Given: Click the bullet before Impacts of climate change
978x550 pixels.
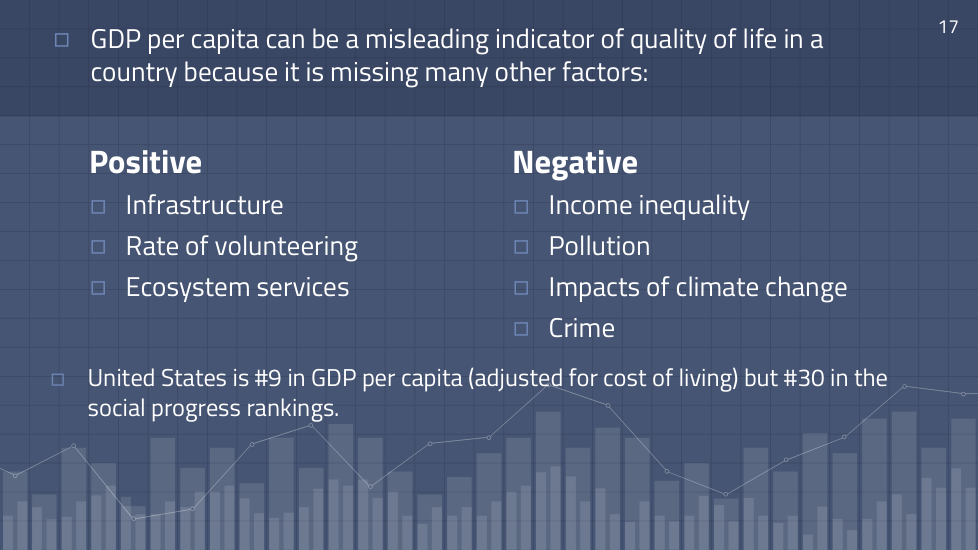Looking at the screenshot, I should [521, 288].
